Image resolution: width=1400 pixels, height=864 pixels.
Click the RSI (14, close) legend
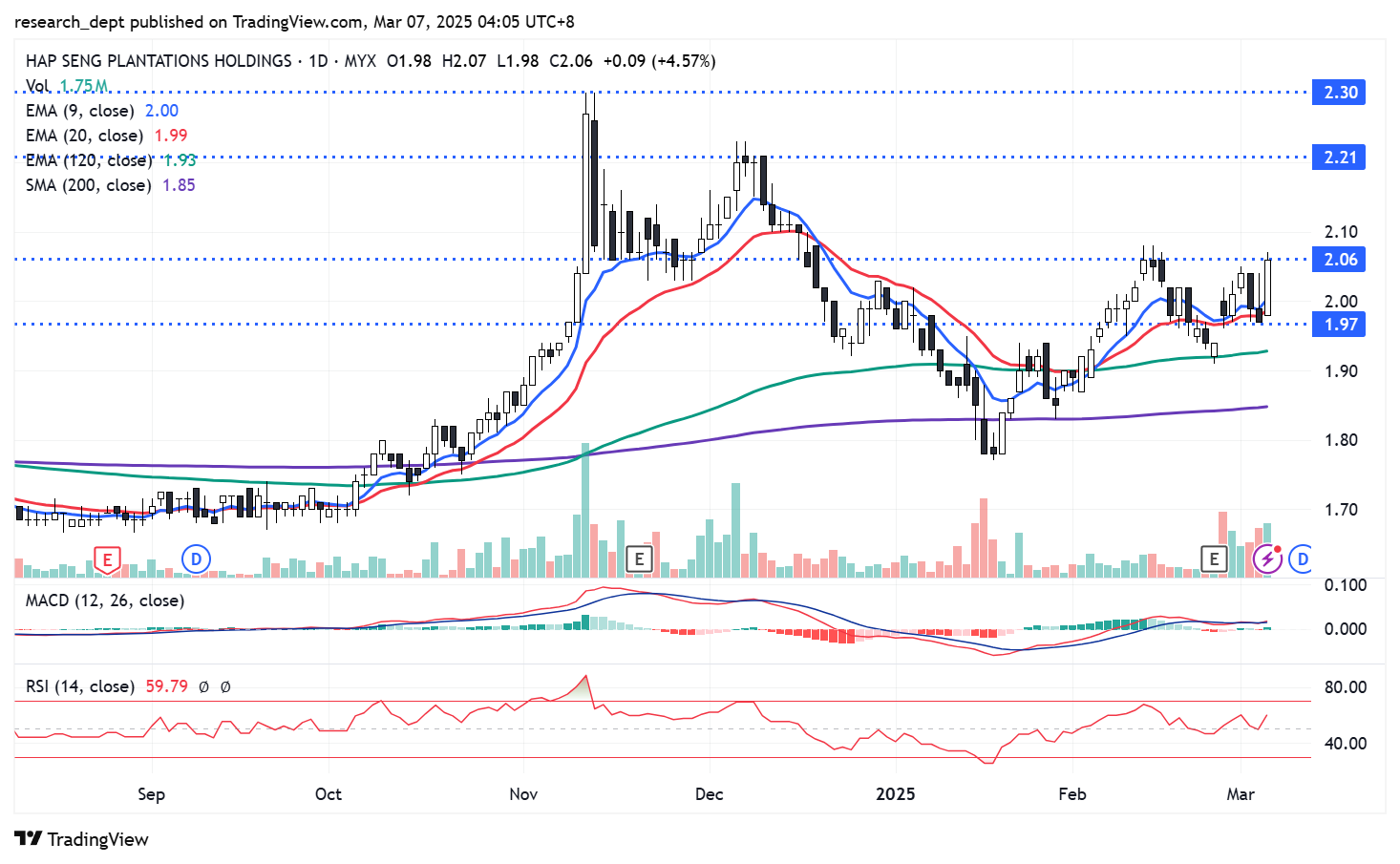point(80,686)
